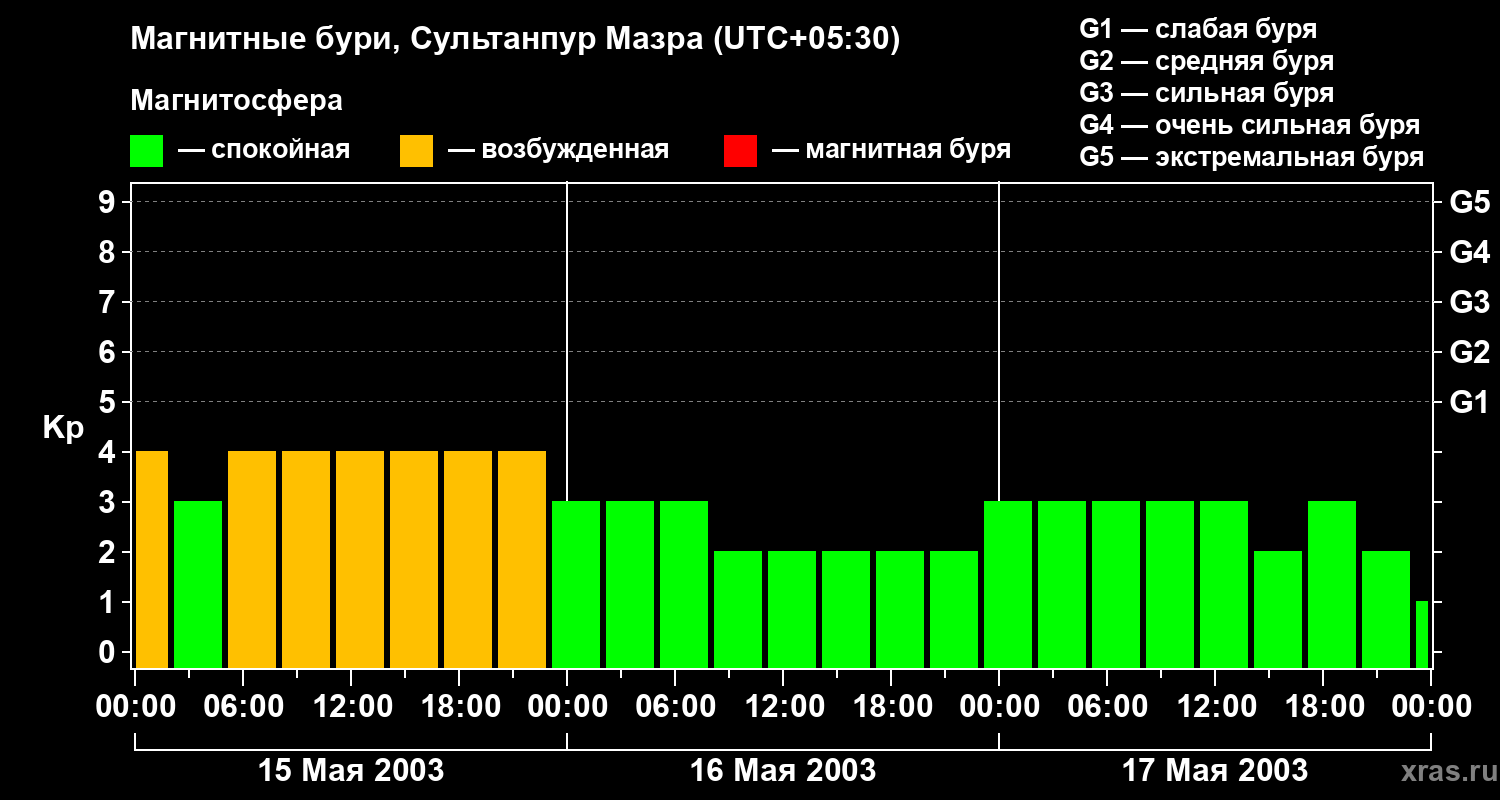Click the chart title "Магнитные бури, Сультанпур Мазра"

click(515, 40)
